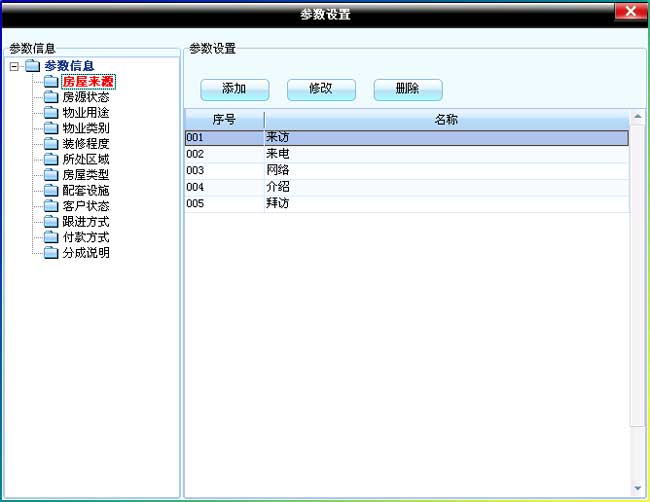
Task: Select 房屋类型 in the tree
Action: [x=86, y=175]
